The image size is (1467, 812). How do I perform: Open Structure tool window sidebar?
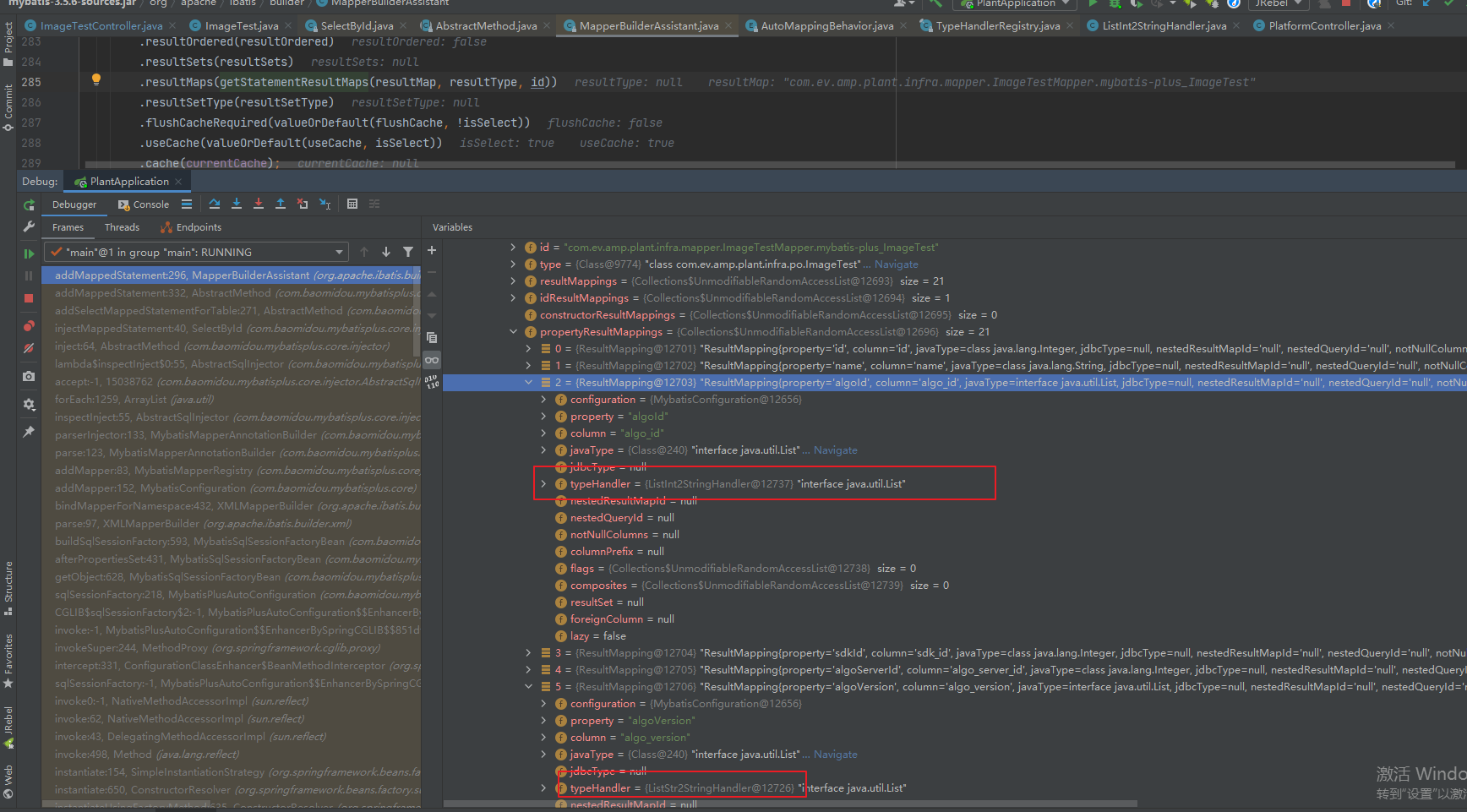click(8, 589)
